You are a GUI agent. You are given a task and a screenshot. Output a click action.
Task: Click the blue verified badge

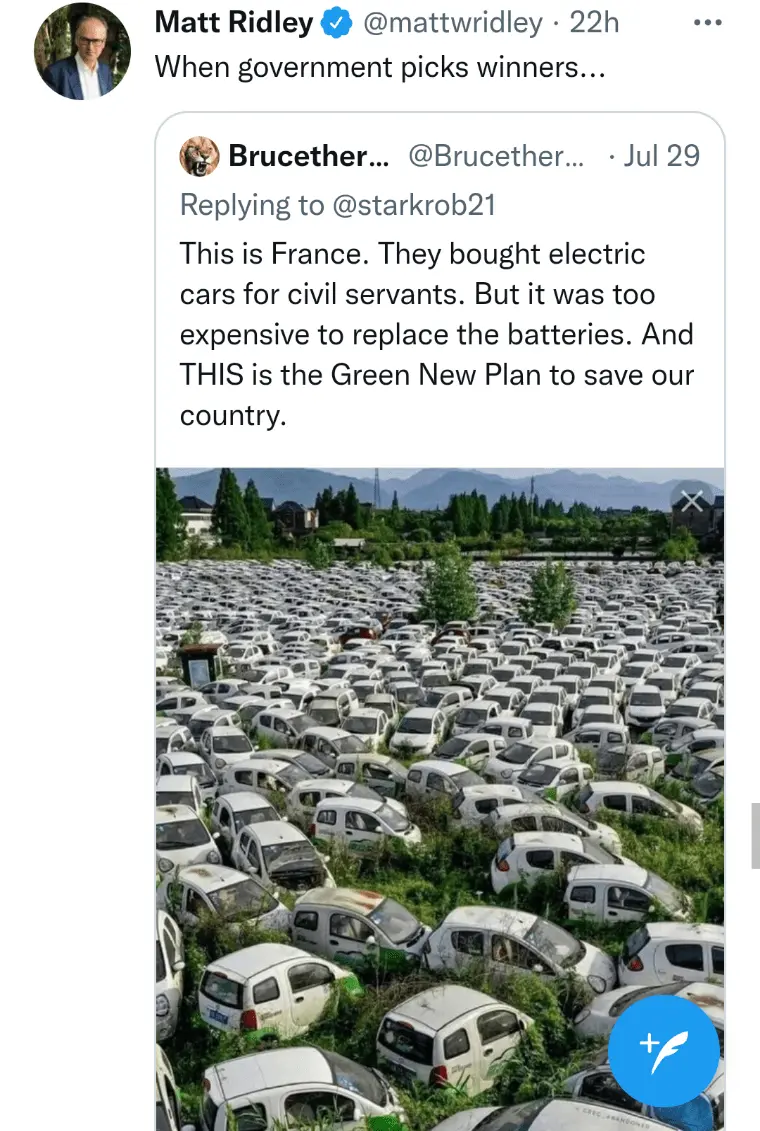click(x=336, y=25)
